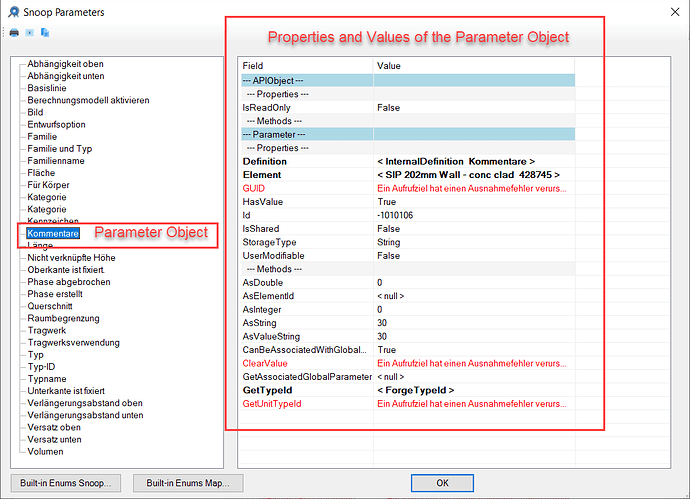Click the red GetUnitTypeId method row

click(408, 404)
